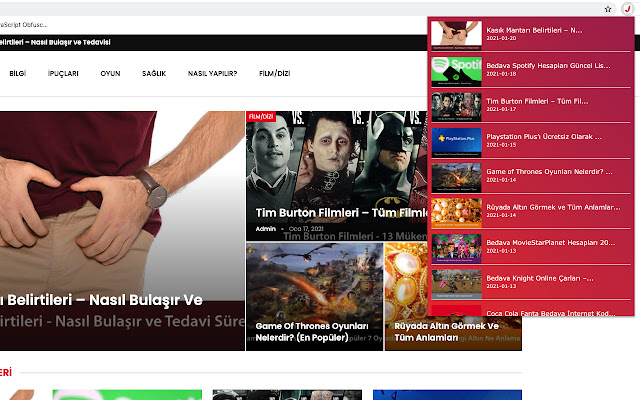Open Bedava Spotify Hesapları Güncel title link
The height and width of the screenshot is (400, 640).
pyautogui.click(x=548, y=66)
